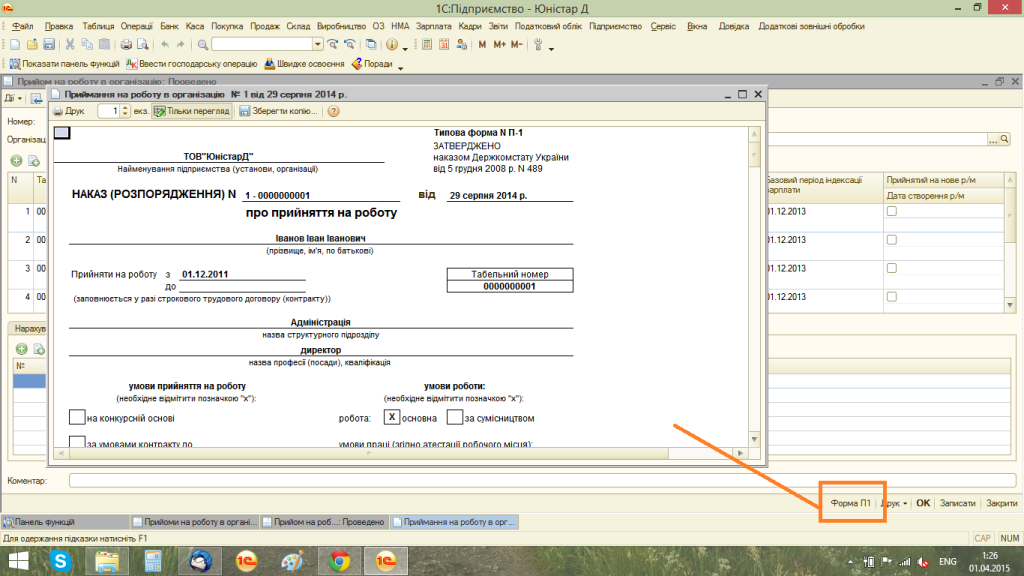Image resolution: width=1024 pixels, height=576 pixels.
Task: Open Skype from the taskbar
Action: coord(61,561)
